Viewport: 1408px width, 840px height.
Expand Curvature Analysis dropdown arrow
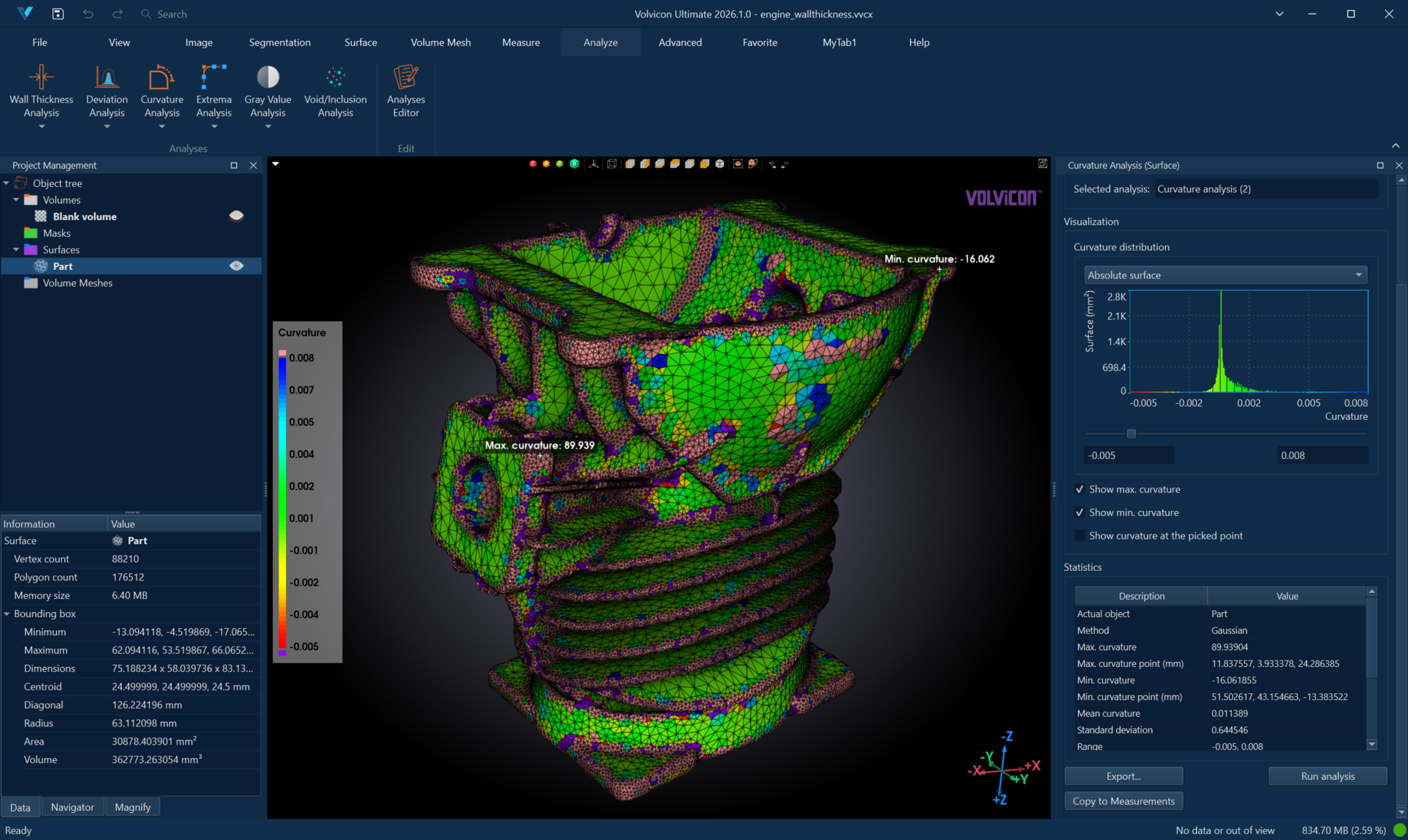tap(162, 127)
